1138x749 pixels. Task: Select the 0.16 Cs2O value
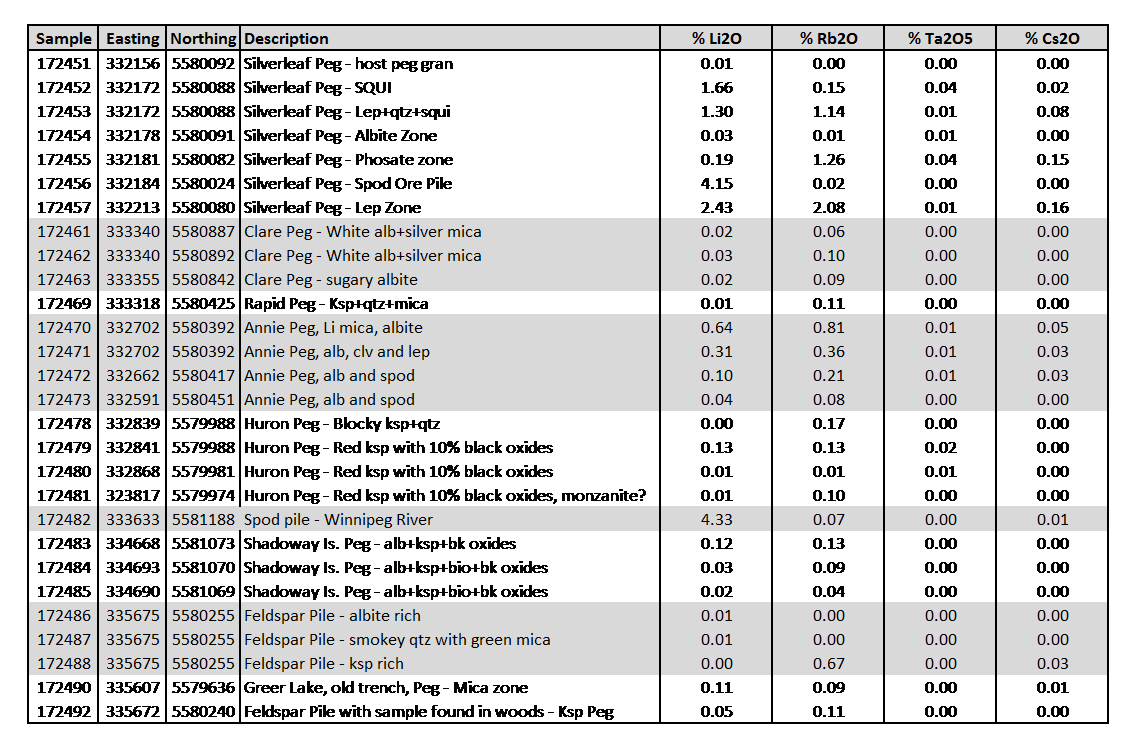1052,208
